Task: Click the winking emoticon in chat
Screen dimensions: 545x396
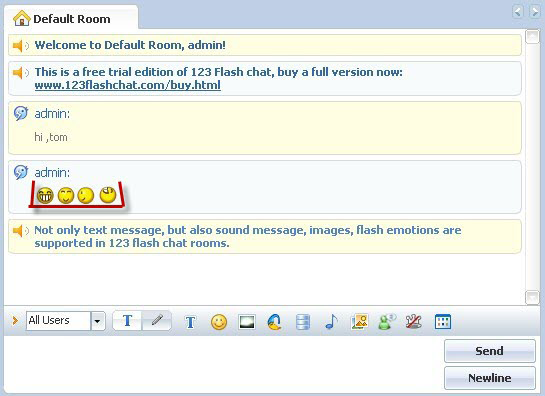Action: pyautogui.click(x=86, y=195)
